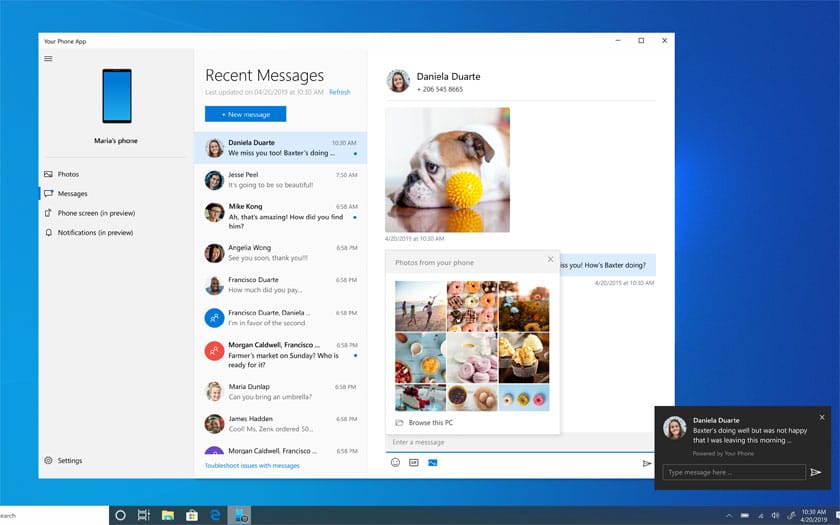Viewport: 840px width, 525px height.
Task: Dismiss the Daniela Duarte notification toast
Action: (822, 417)
